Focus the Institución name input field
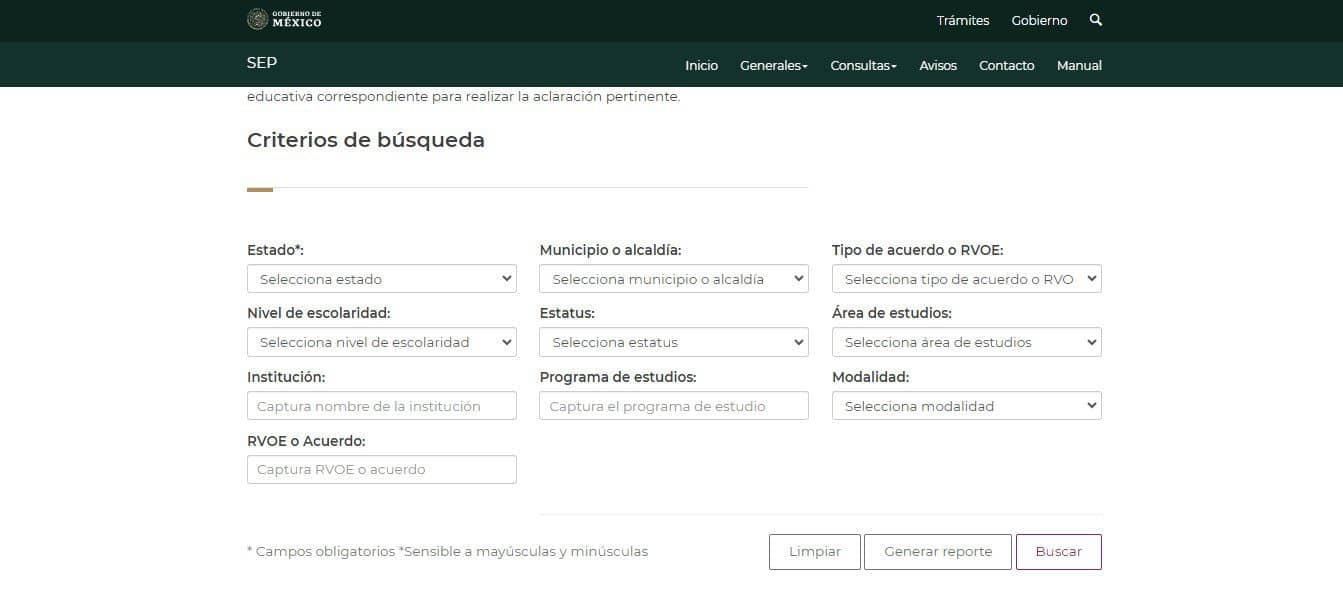The height and width of the screenshot is (597, 1343). tap(382, 406)
